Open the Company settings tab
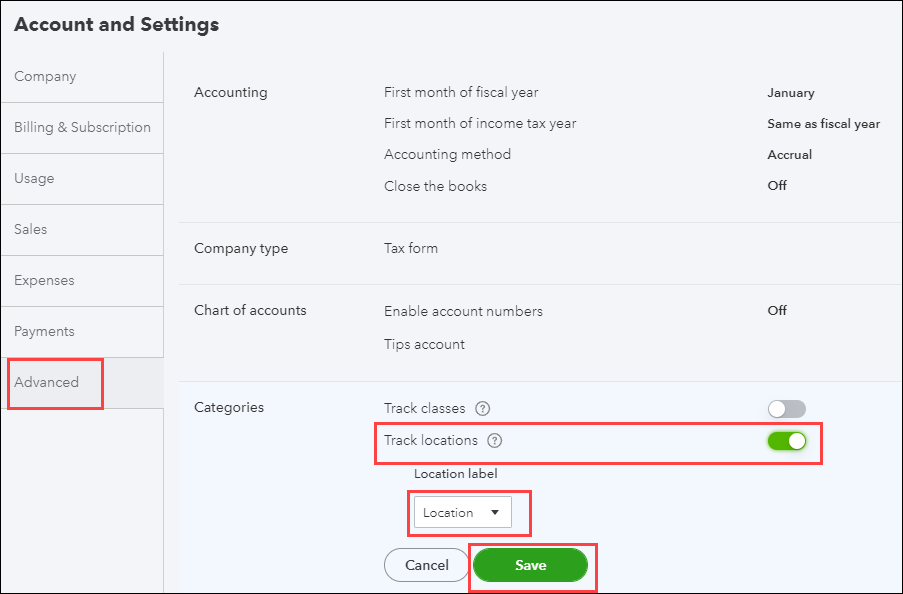 (x=82, y=77)
